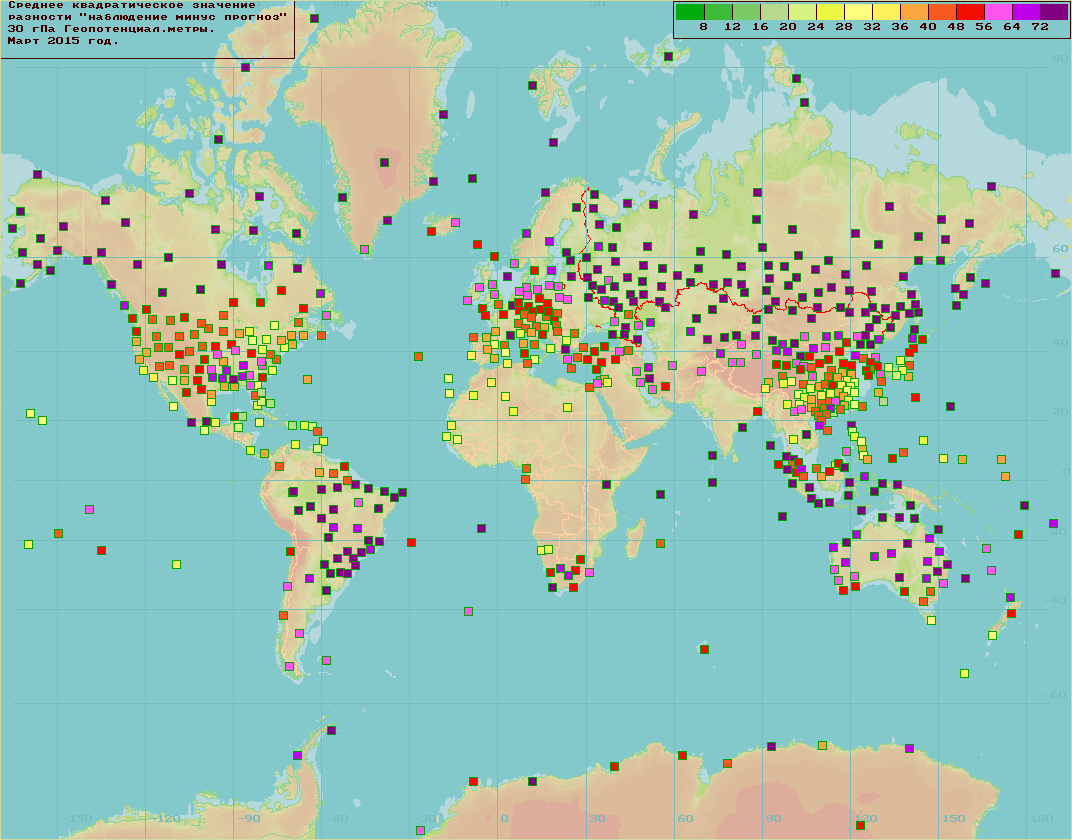
Task: Select the legend label '40'
Action: pos(928,27)
